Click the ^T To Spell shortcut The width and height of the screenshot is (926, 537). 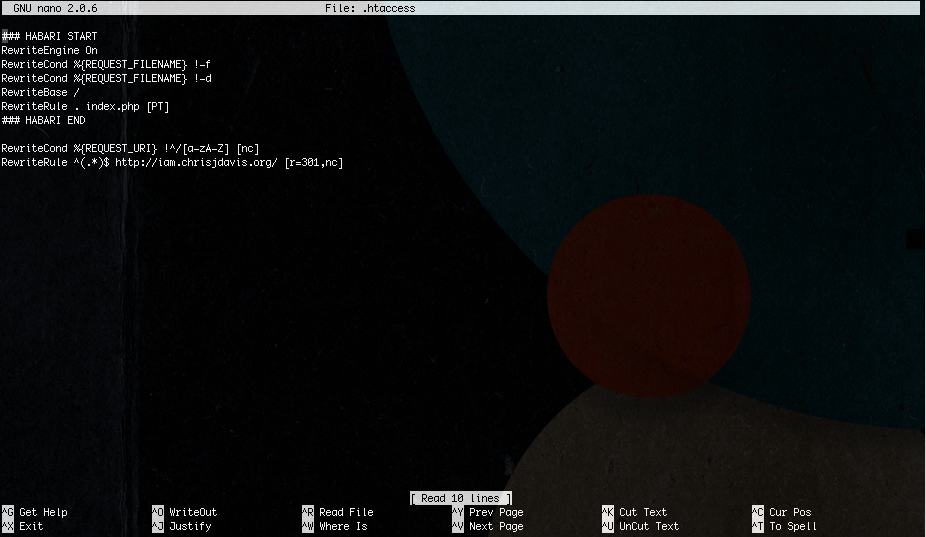pos(785,526)
